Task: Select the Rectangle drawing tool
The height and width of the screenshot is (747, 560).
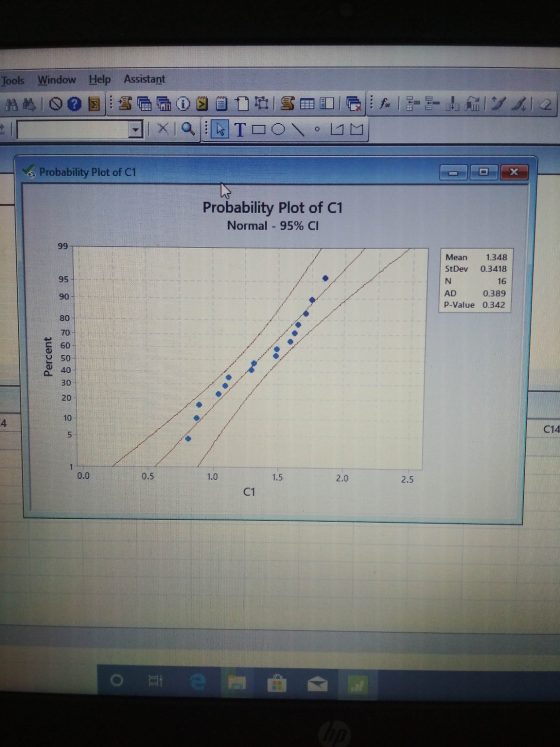Action: (x=259, y=130)
